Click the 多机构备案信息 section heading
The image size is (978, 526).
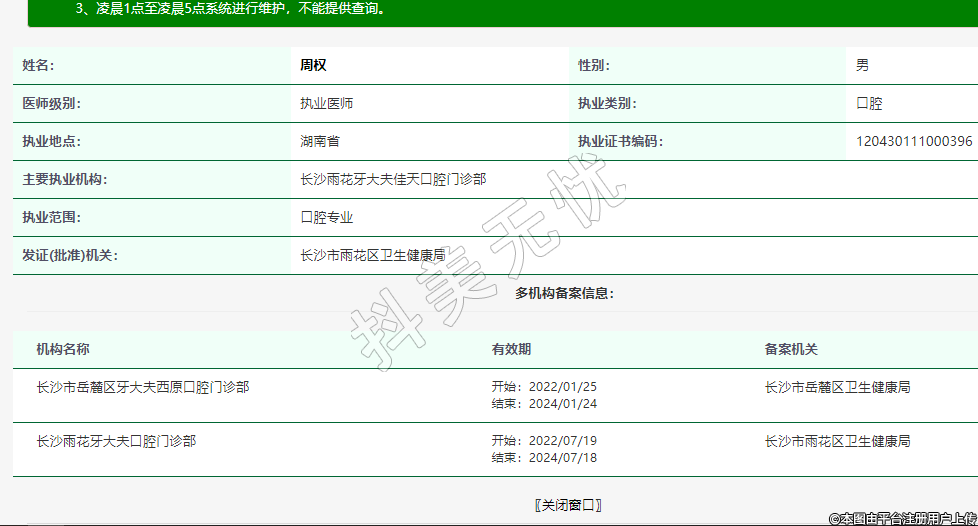tap(564, 293)
